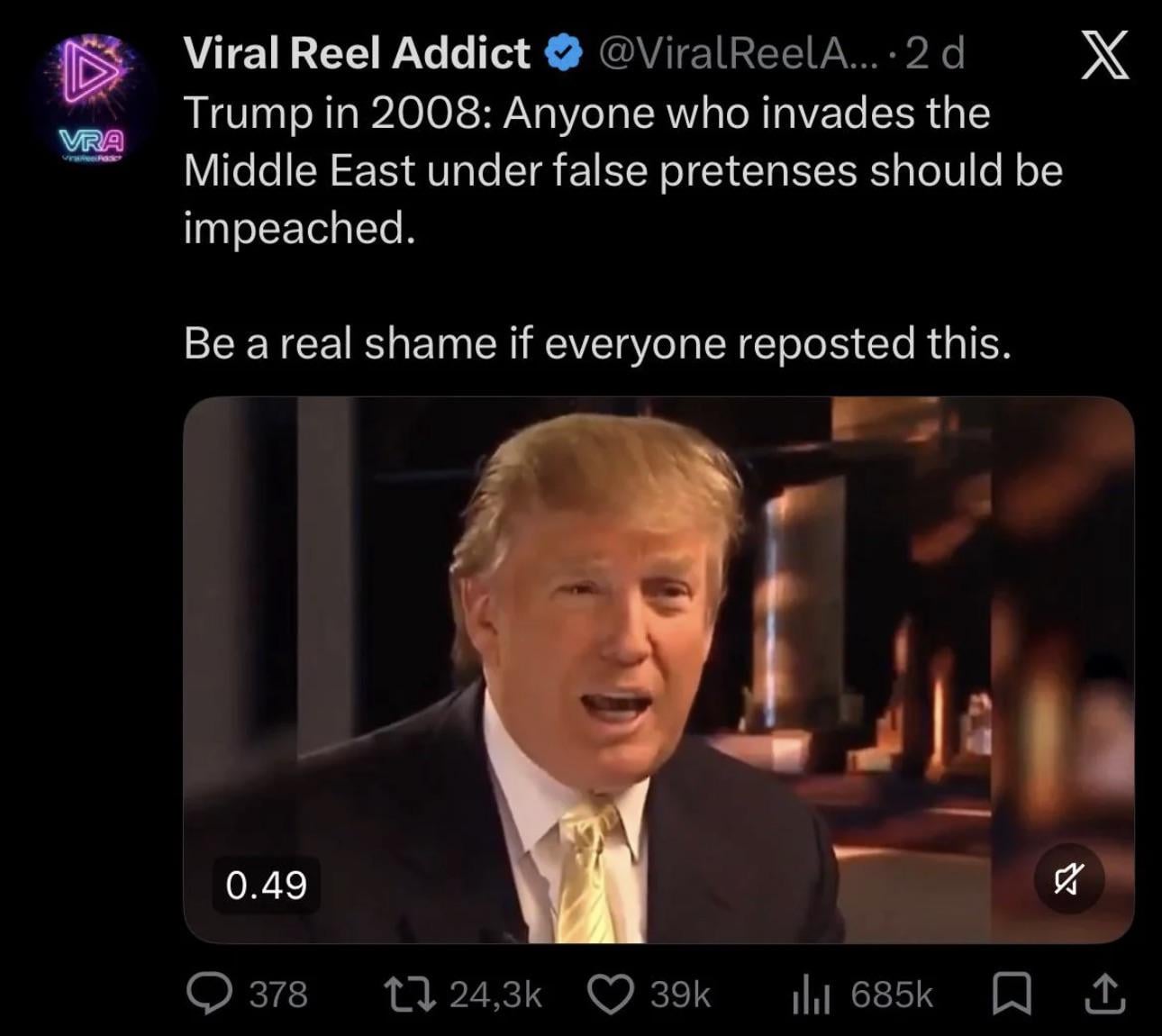Click the 39k likes count
Screen dimensions: 1162x1036
(681, 995)
